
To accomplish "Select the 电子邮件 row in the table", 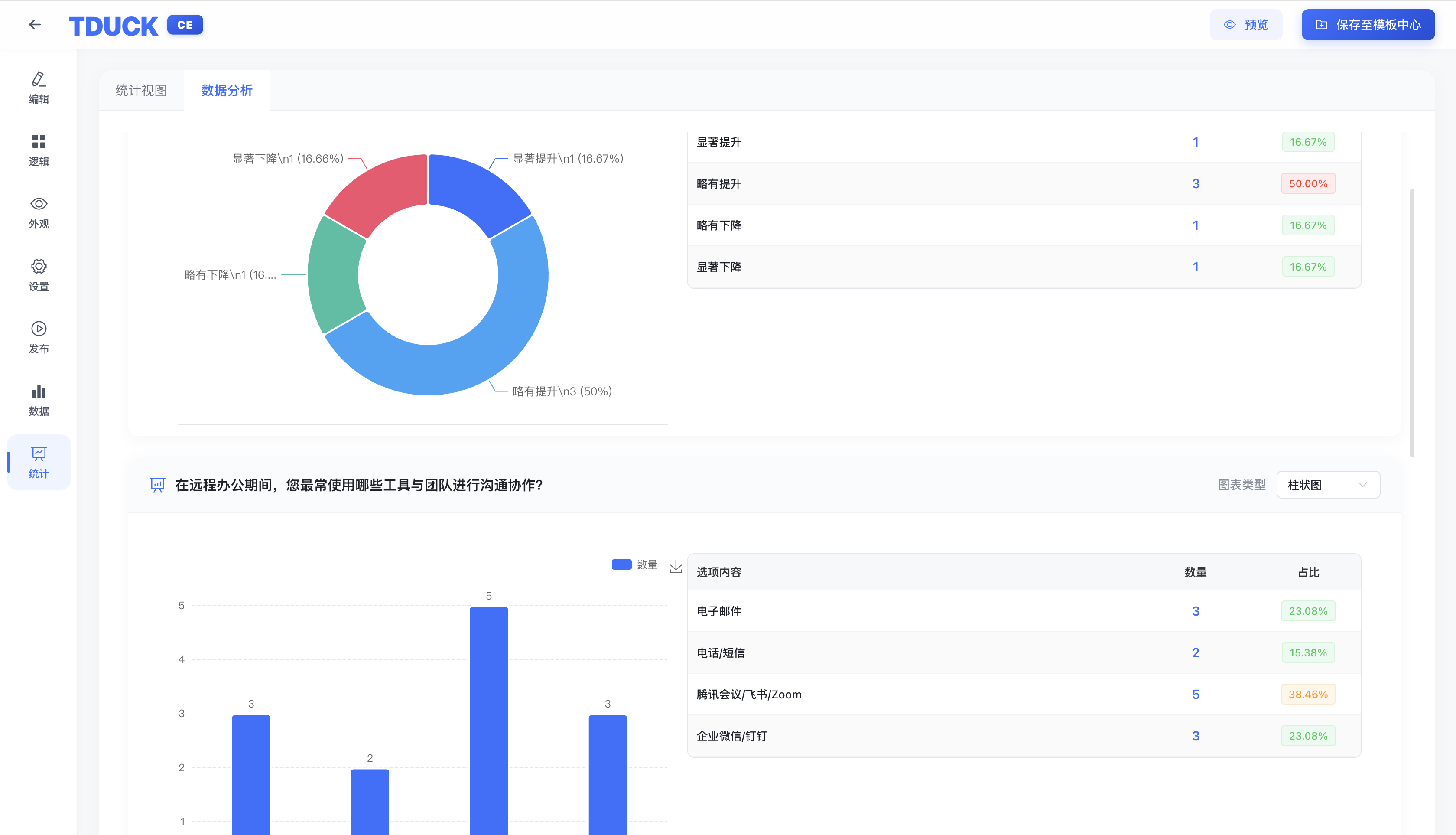I will pyautogui.click(x=1024, y=611).
